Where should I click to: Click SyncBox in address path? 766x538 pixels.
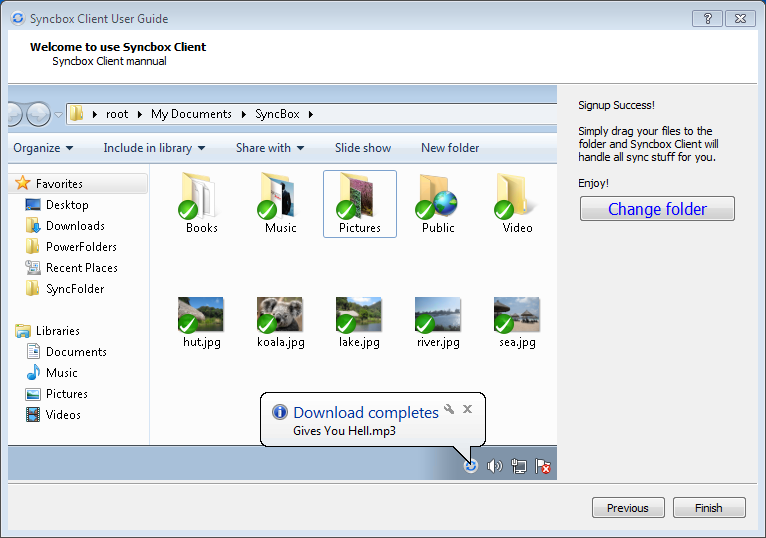(x=277, y=114)
